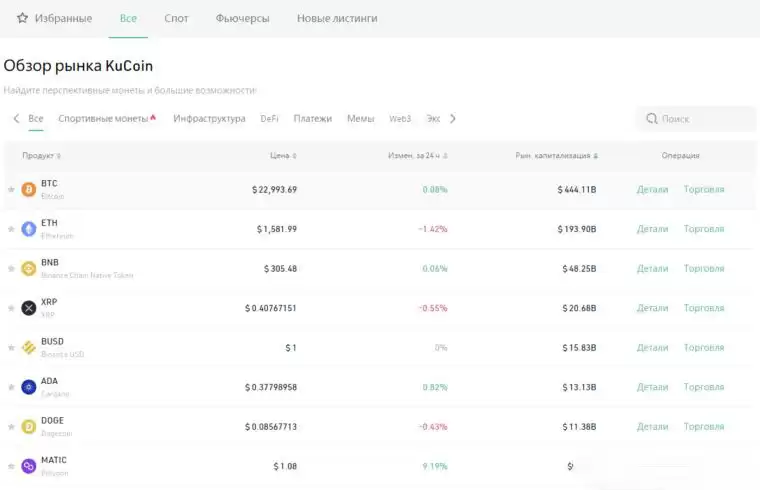Open Детали link for BTC
This screenshot has height=490, width=760.
coord(652,189)
